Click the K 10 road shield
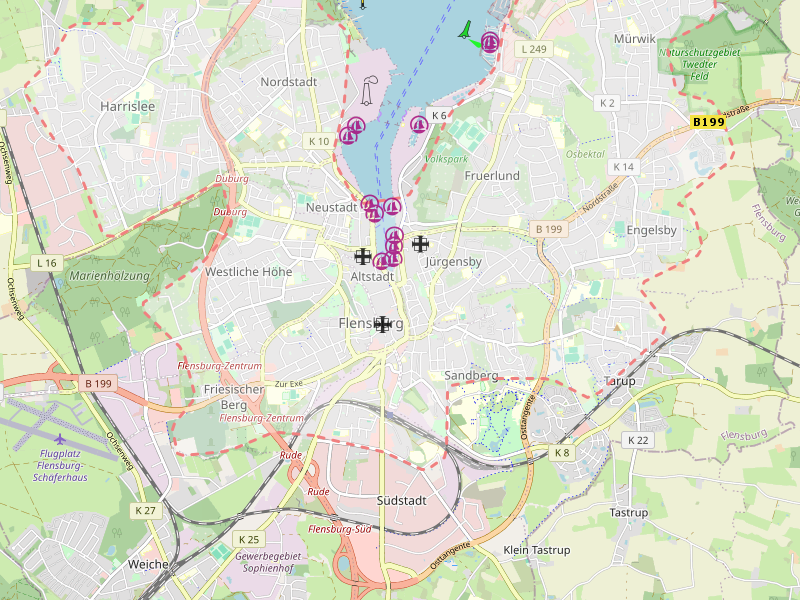Image resolution: width=800 pixels, height=600 pixels. 319,142
